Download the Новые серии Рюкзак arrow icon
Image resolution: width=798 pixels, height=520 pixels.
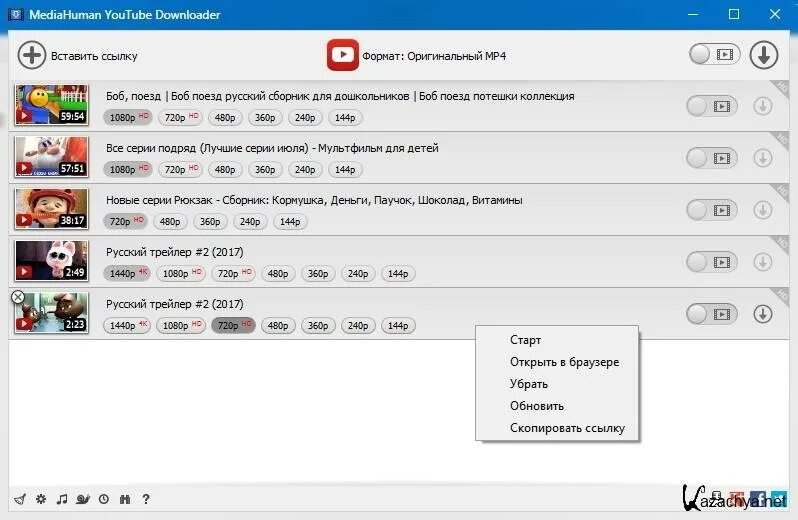click(762, 210)
